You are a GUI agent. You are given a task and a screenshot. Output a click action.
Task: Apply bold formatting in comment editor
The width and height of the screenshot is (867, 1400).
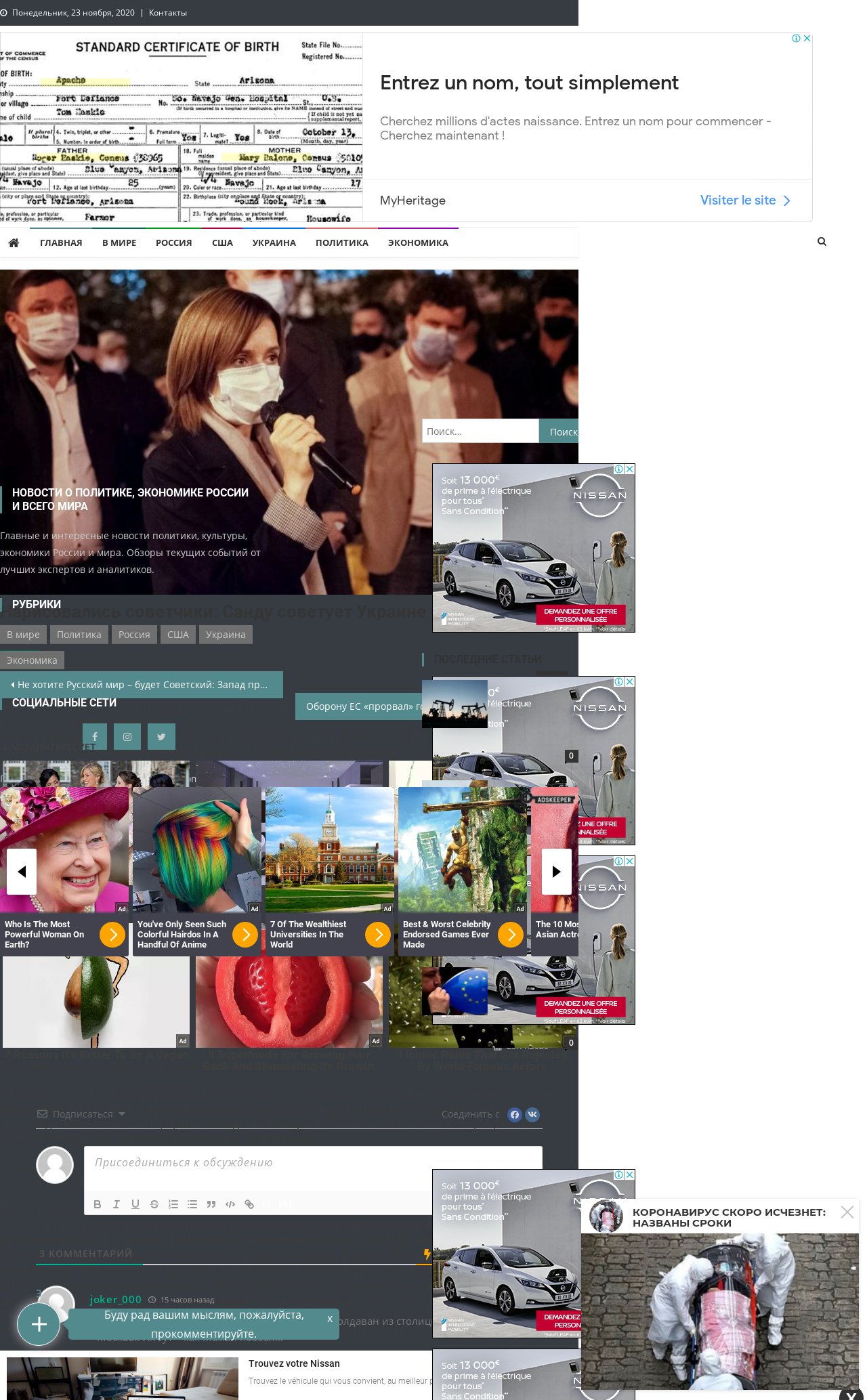click(97, 1204)
